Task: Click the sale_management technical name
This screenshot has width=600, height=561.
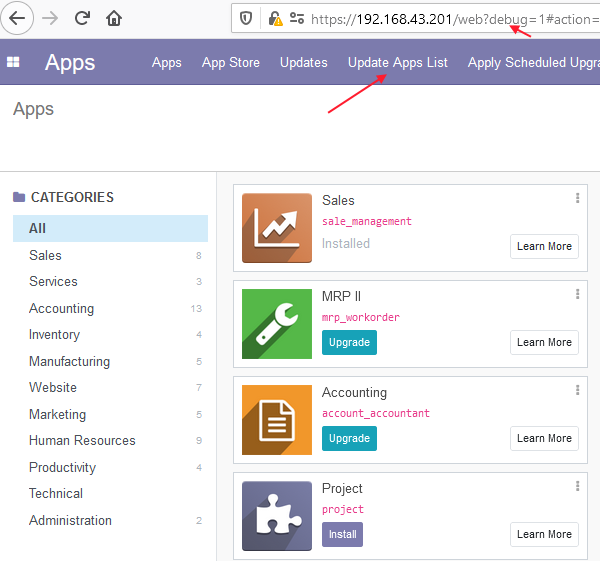Action: (367, 221)
